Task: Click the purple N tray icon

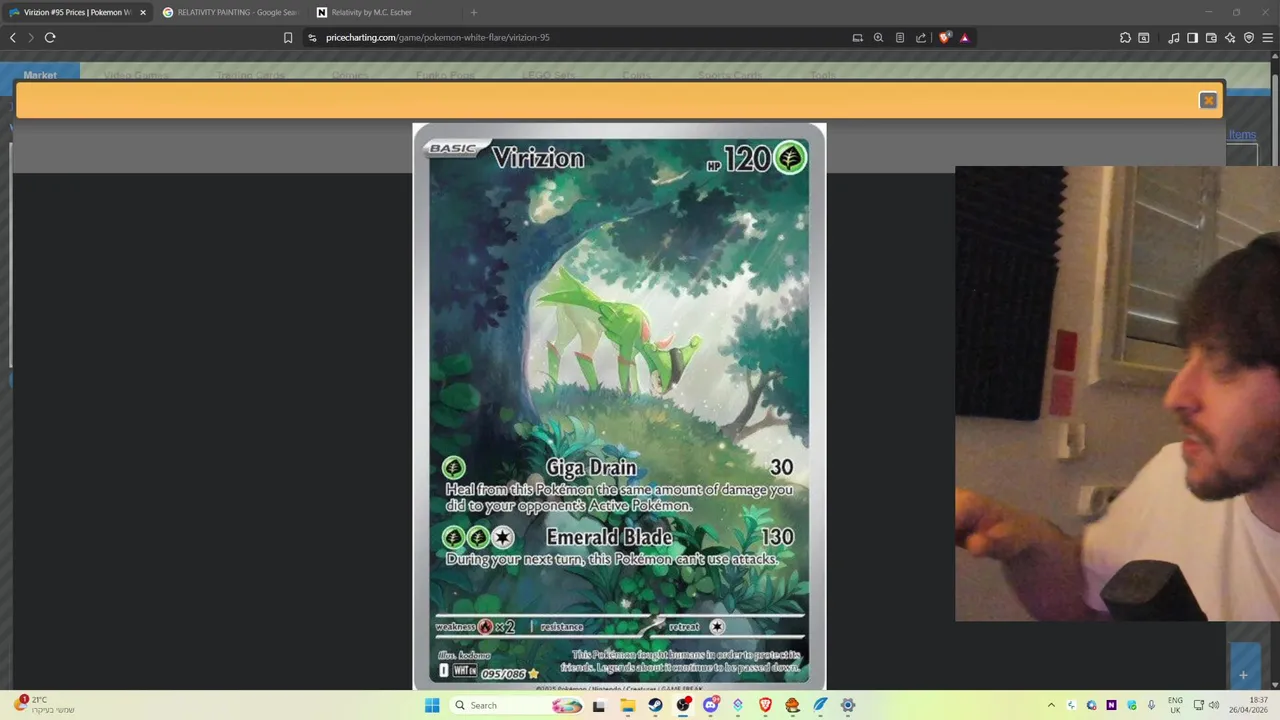Action: click(1111, 705)
